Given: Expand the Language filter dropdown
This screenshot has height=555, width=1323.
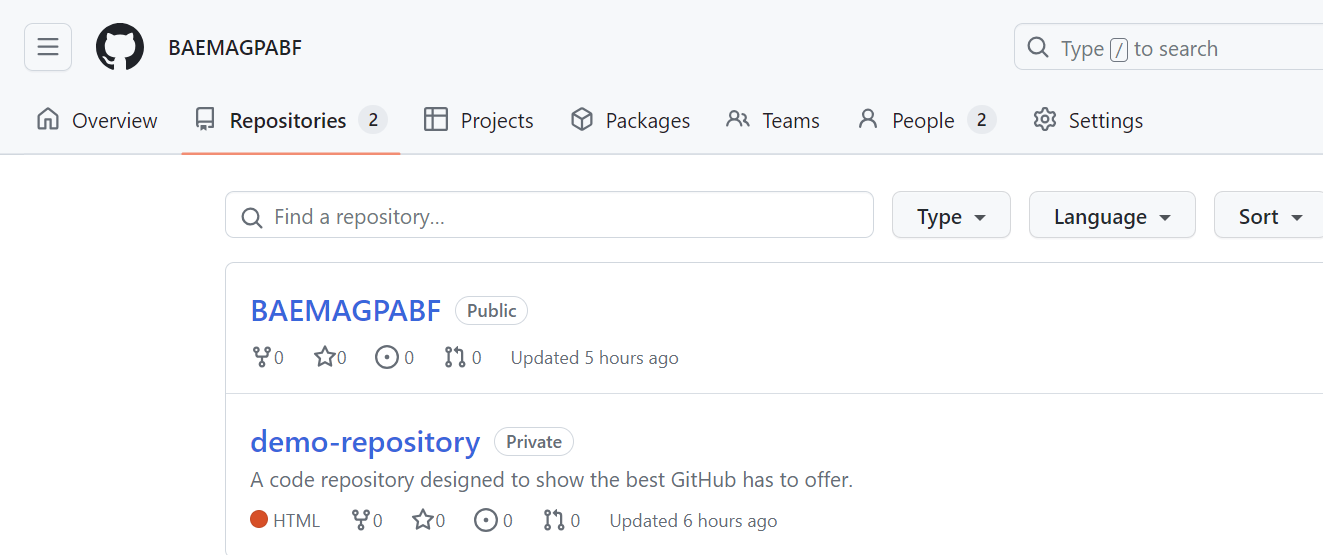Looking at the screenshot, I should click(x=1112, y=216).
